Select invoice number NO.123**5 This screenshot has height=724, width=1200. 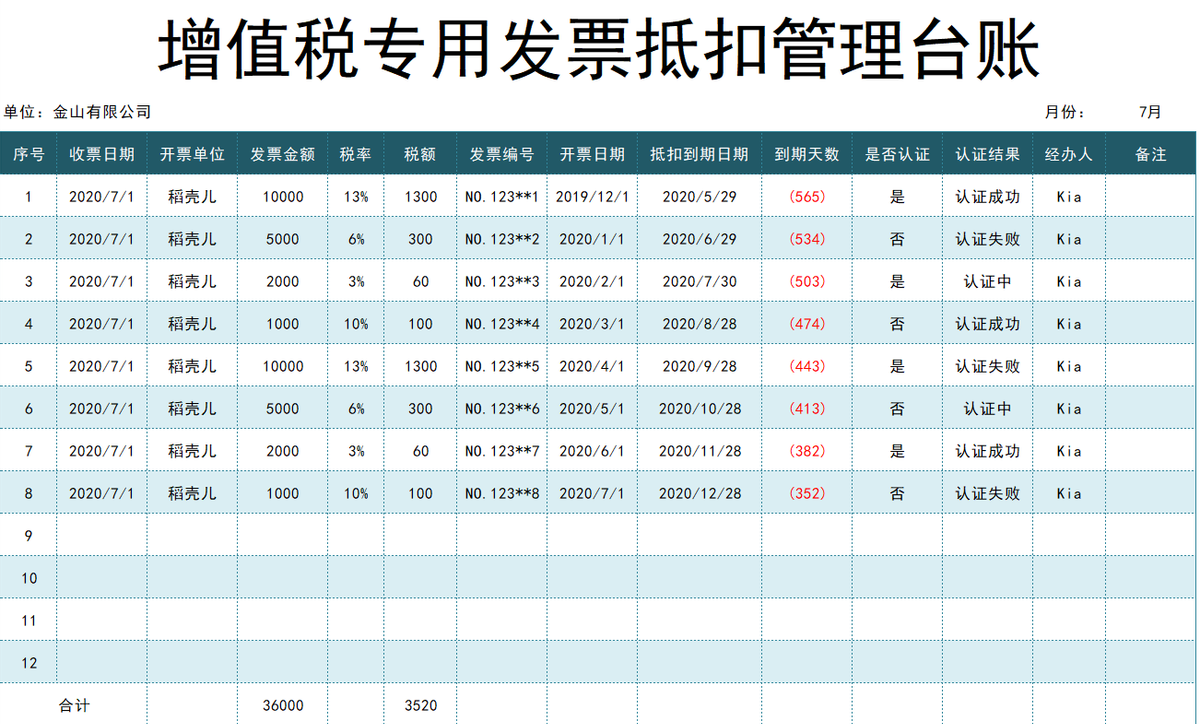pos(502,365)
